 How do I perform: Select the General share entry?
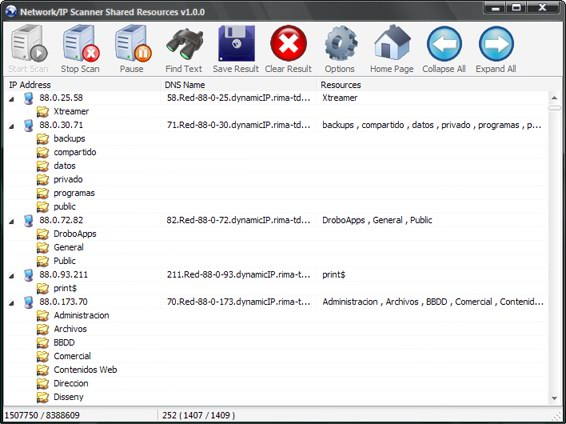click(69, 248)
